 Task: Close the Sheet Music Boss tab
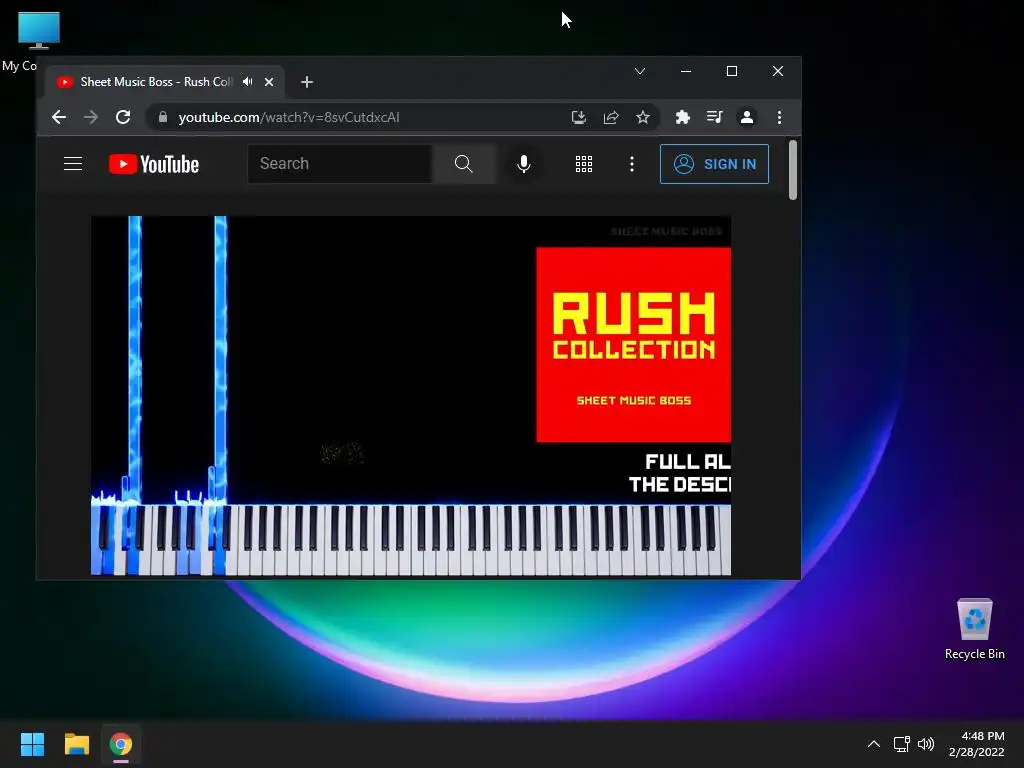[269, 82]
